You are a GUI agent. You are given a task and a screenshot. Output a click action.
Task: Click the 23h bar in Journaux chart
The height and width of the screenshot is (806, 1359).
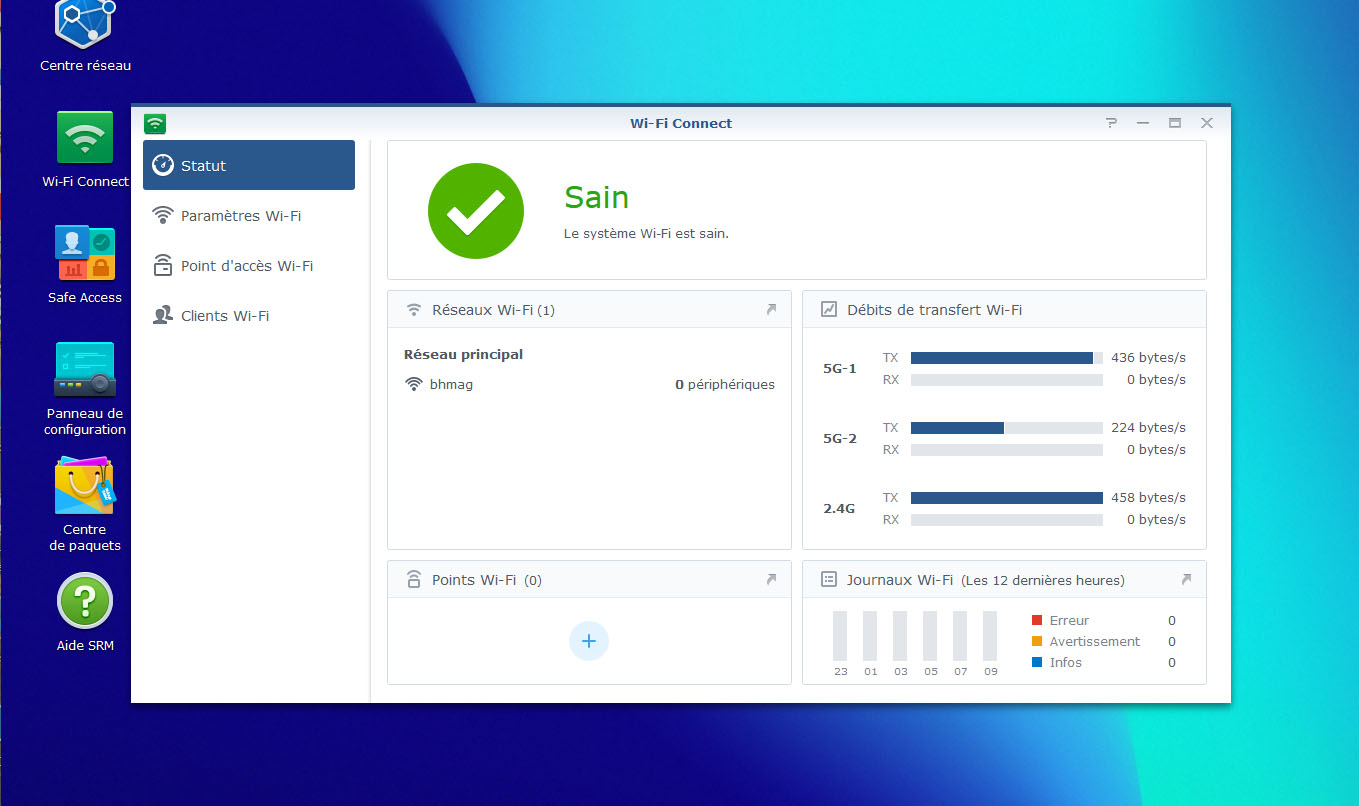coord(840,636)
